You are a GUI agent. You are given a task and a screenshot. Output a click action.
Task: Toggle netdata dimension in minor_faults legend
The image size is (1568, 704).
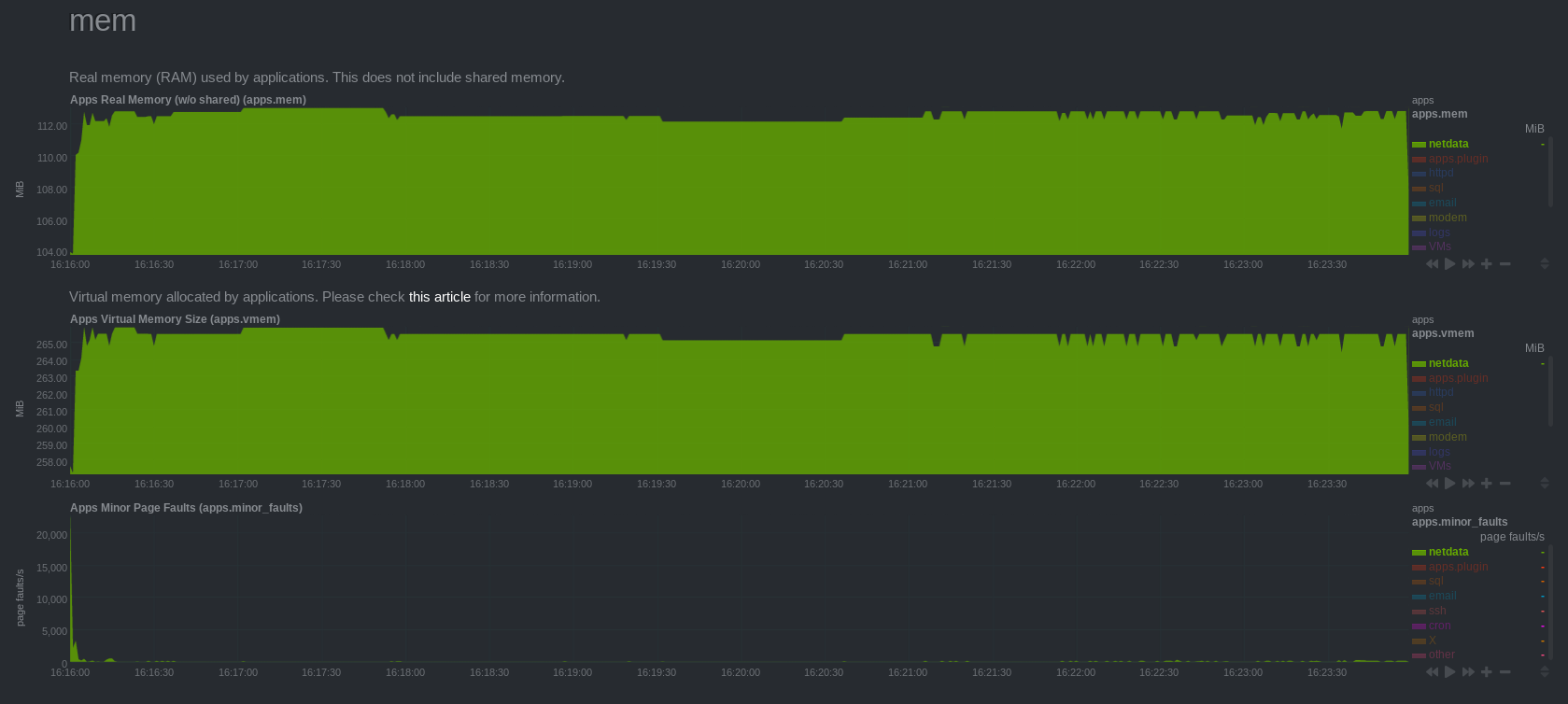click(1448, 552)
